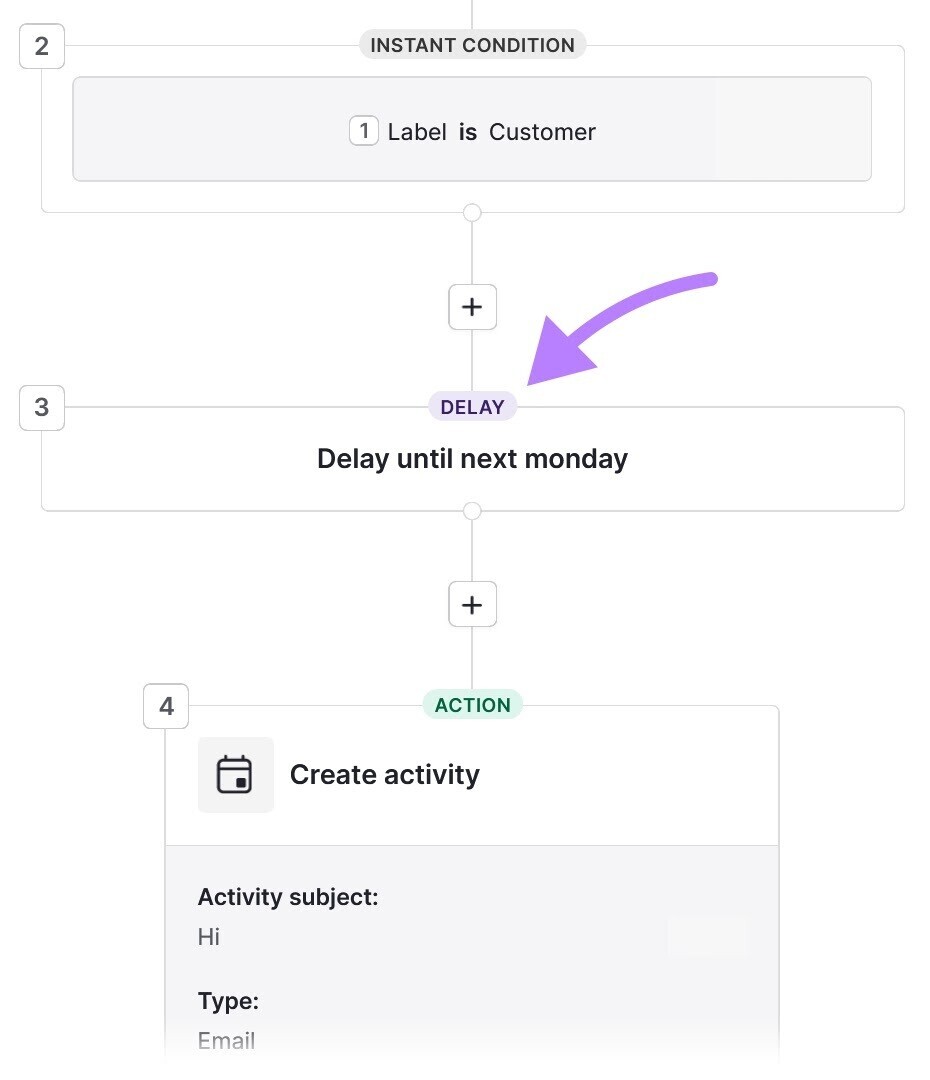Screen dimensions: 930x1080
Task: Click the Activity subject value Hi
Action: [x=208, y=936]
